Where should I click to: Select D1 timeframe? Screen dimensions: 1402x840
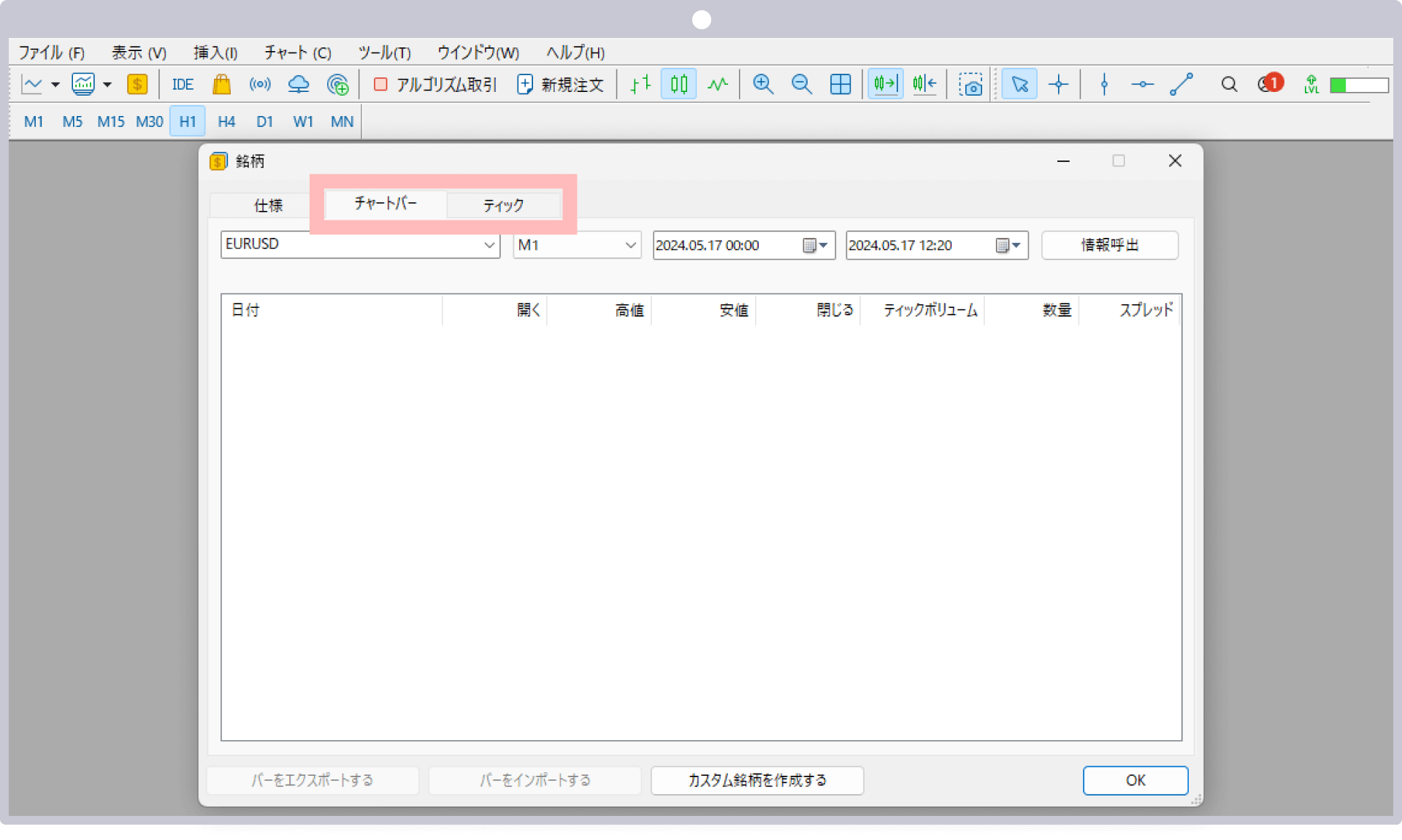(264, 122)
